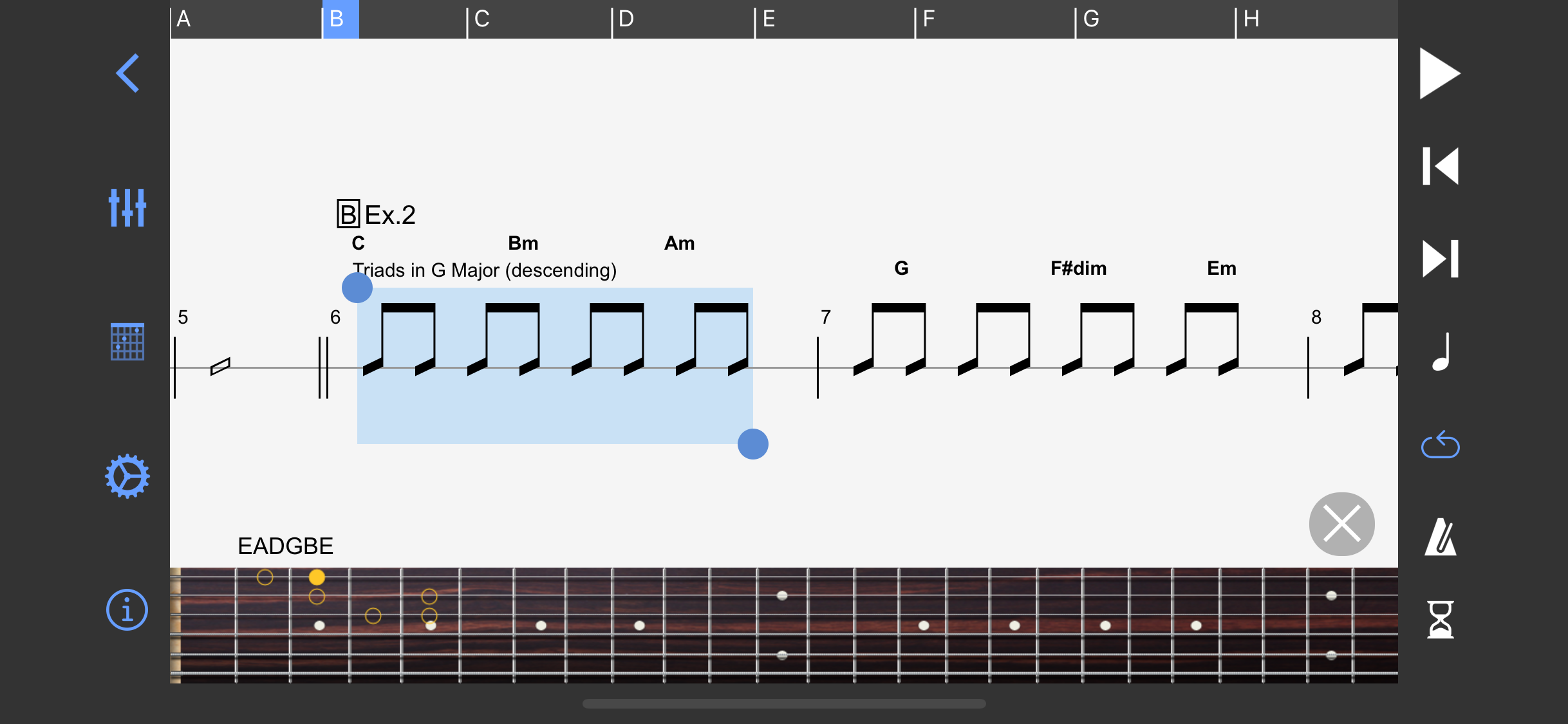Jump to section marker H
Image resolution: width=1568 pixels, height=724 pixels.
pos(1251,19)
